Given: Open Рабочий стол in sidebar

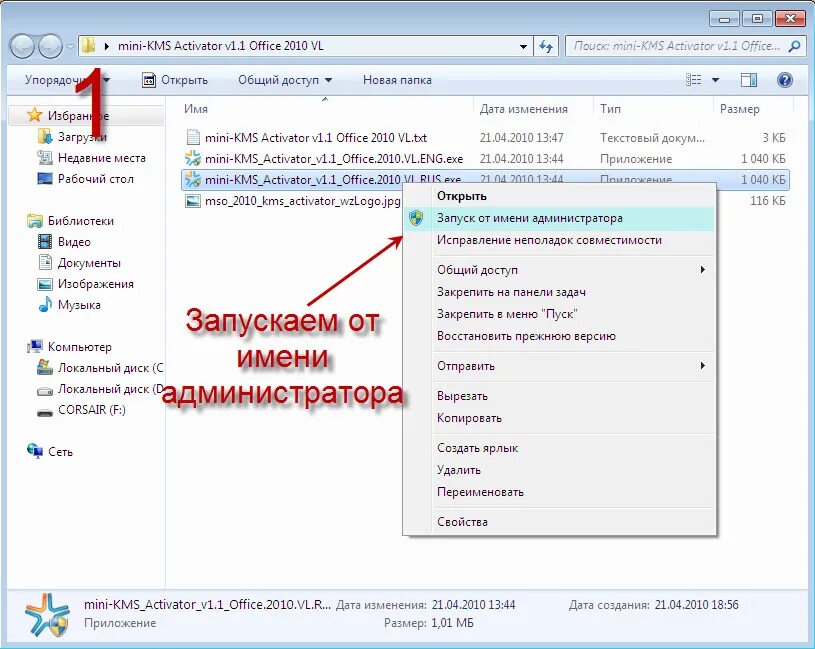Looking at the screenshot, I should pyautogui.click(x=96, y=179).
